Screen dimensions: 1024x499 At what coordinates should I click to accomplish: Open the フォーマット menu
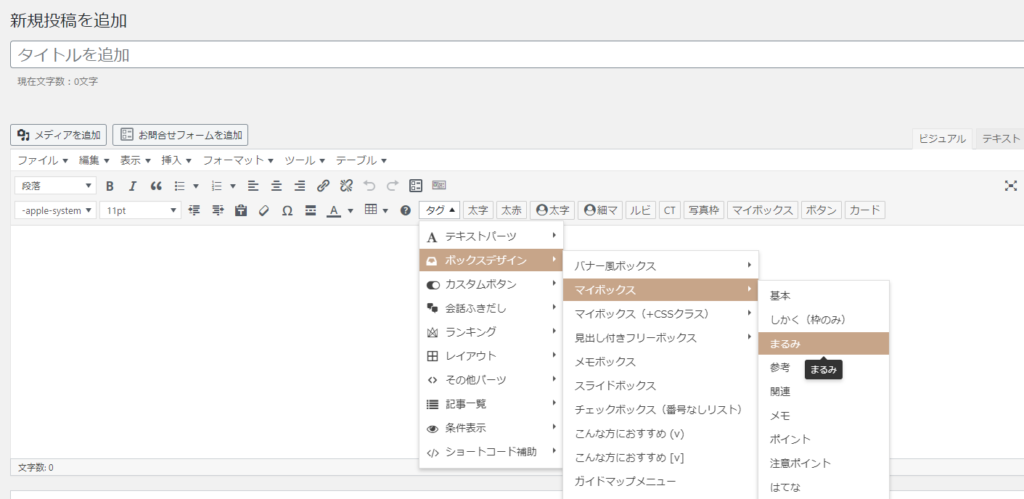tap(238, 160)
